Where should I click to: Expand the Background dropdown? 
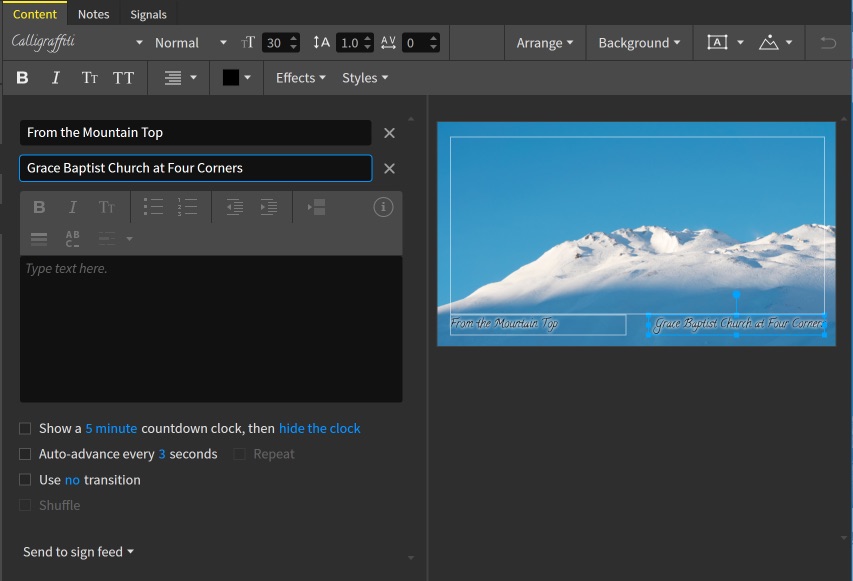[638, 43]
